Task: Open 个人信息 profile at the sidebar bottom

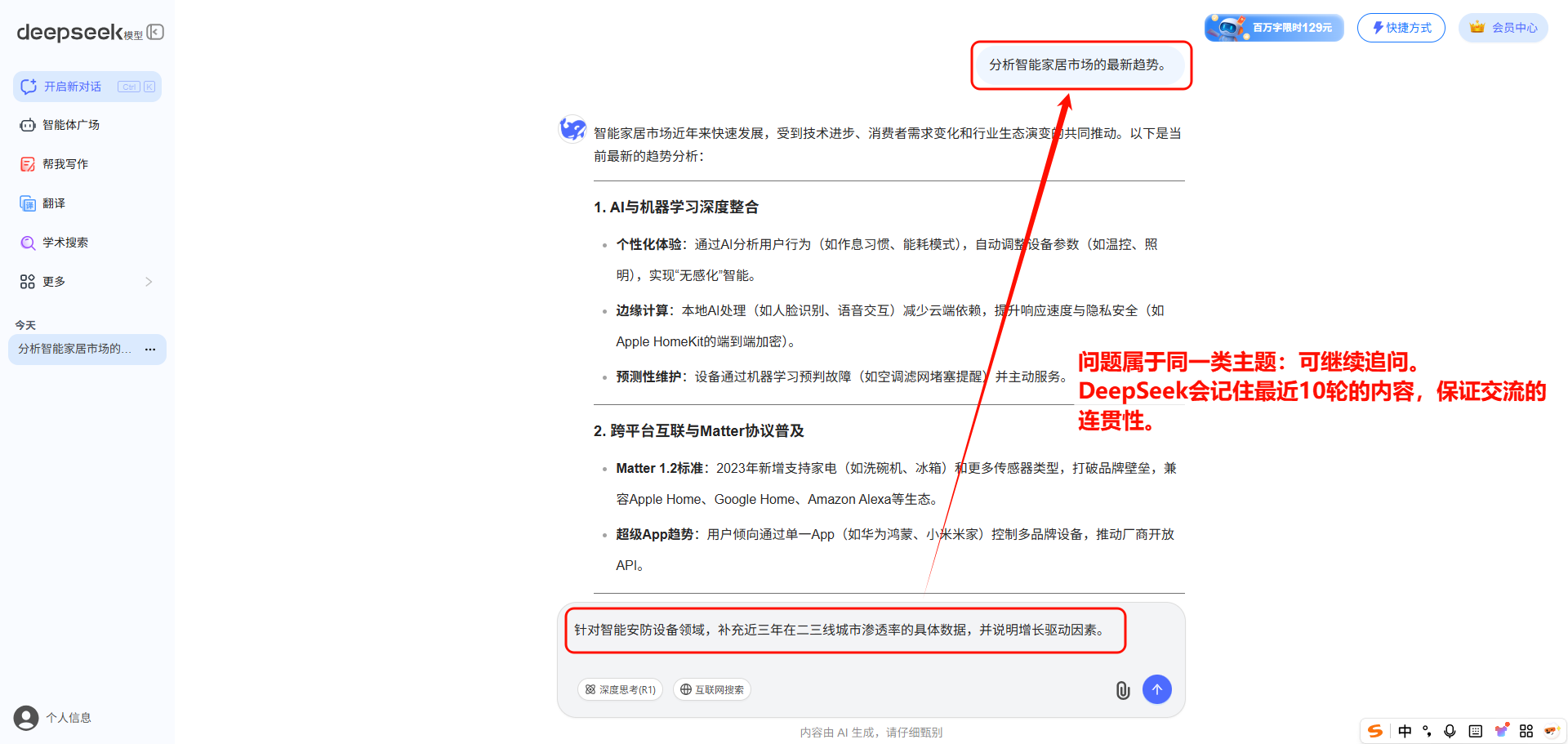Action: tap(69, 718)
